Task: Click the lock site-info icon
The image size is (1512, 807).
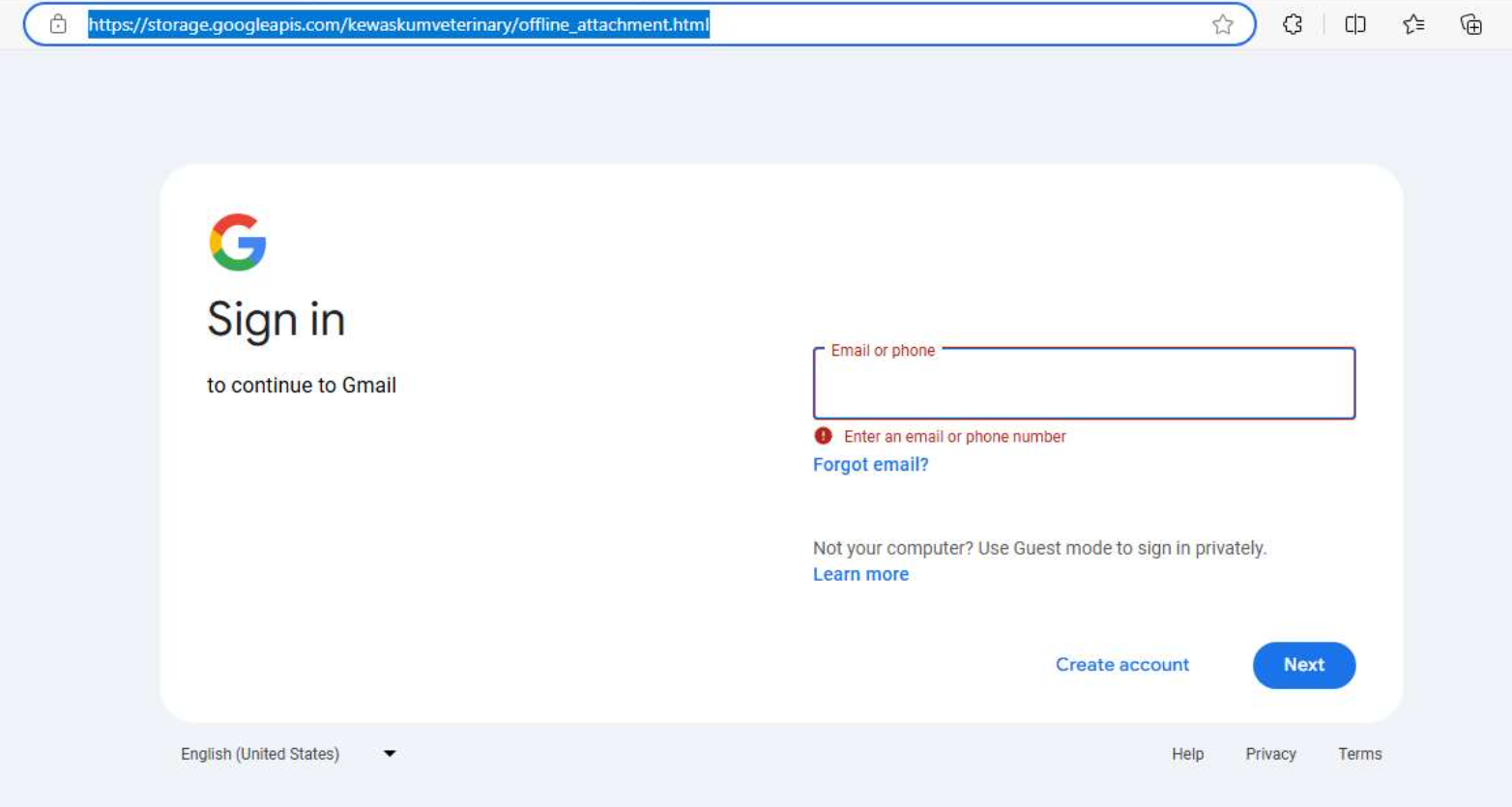Action: pyautogui.click(x=58, y=24)
